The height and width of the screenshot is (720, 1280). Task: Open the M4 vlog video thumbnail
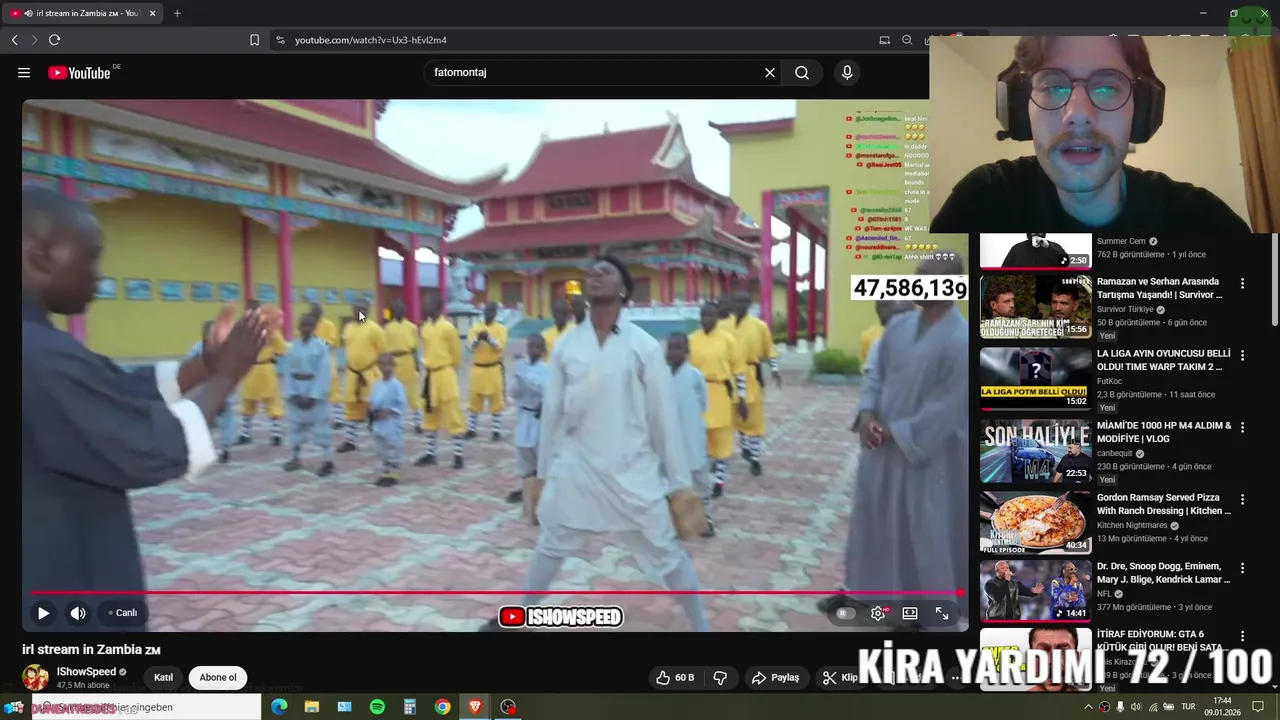pos(1035,450)
